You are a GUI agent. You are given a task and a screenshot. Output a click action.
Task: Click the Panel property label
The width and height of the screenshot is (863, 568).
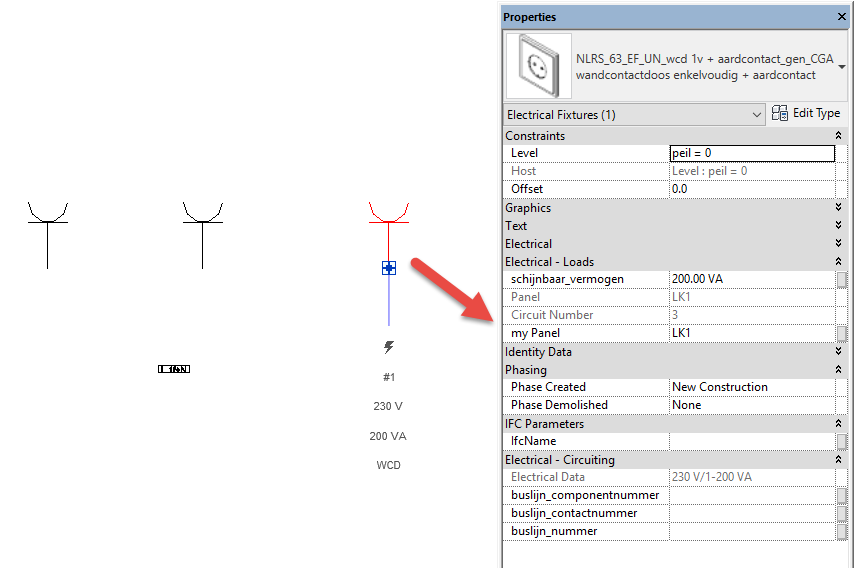click(x=525, y=297)
